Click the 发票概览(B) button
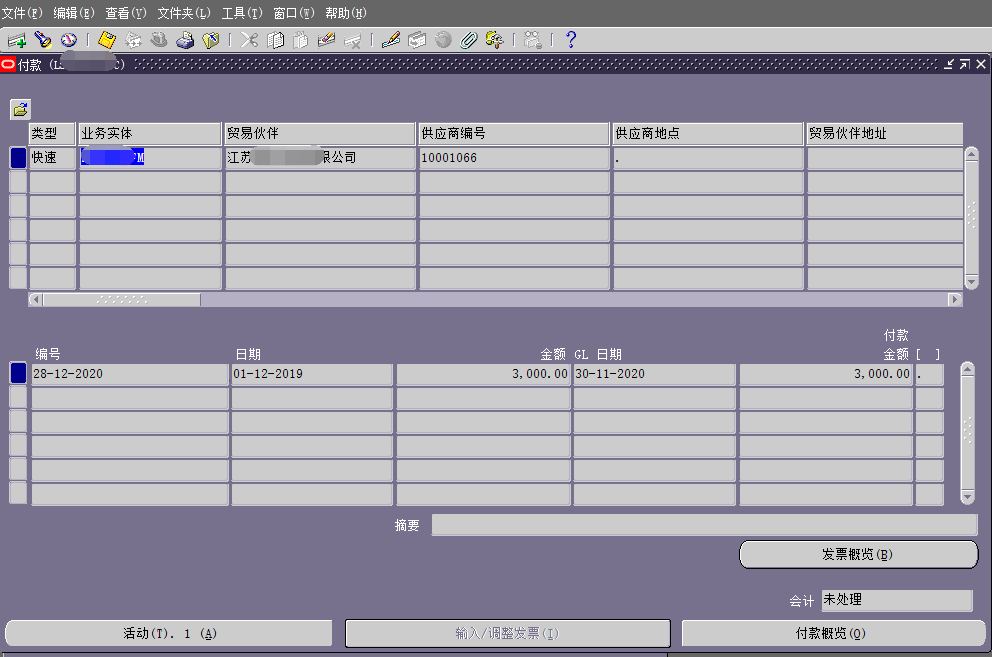The image size is (992, 657). click(x=858, y=555)
